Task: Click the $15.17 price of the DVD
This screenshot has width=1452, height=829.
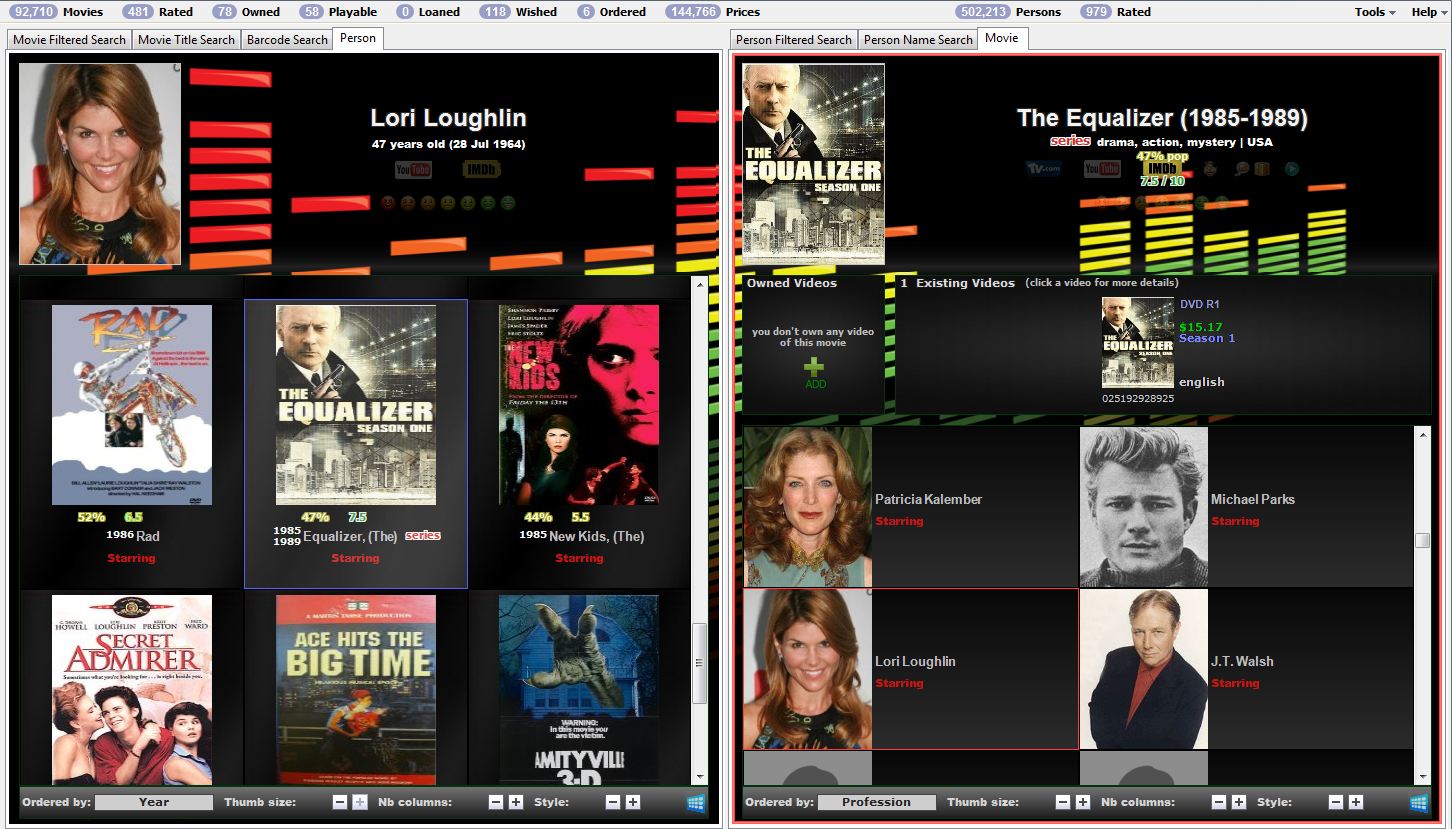Action: pos(1200,327)
